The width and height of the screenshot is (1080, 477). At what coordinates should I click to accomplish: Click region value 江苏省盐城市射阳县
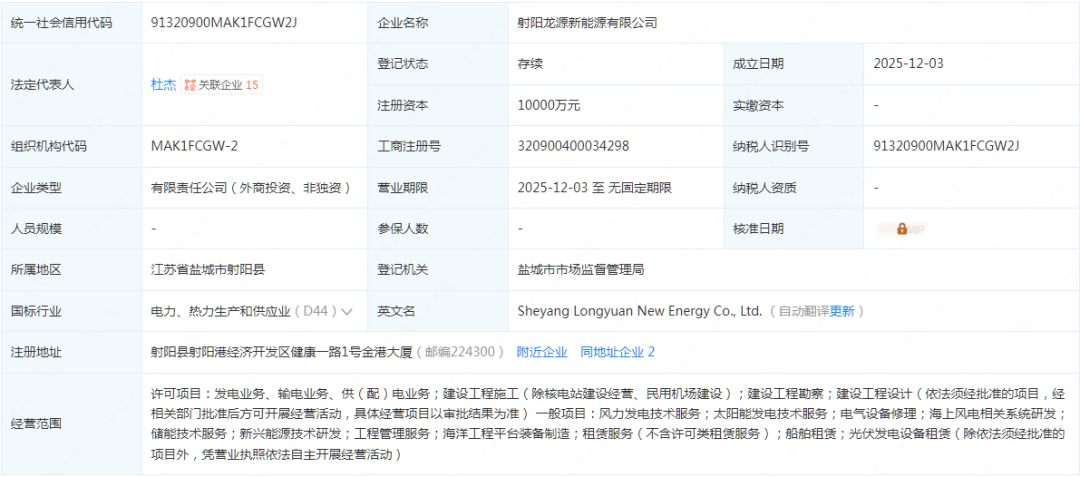(x=208, y=270)
